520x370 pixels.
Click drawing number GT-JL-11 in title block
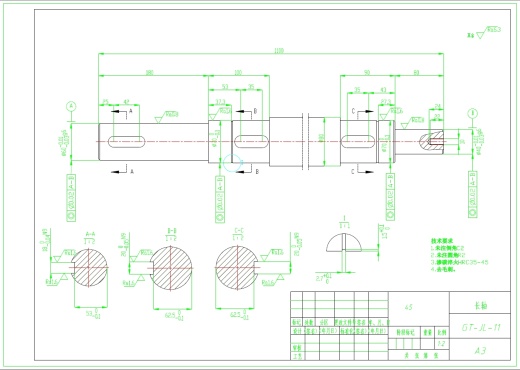coord(481,328)
